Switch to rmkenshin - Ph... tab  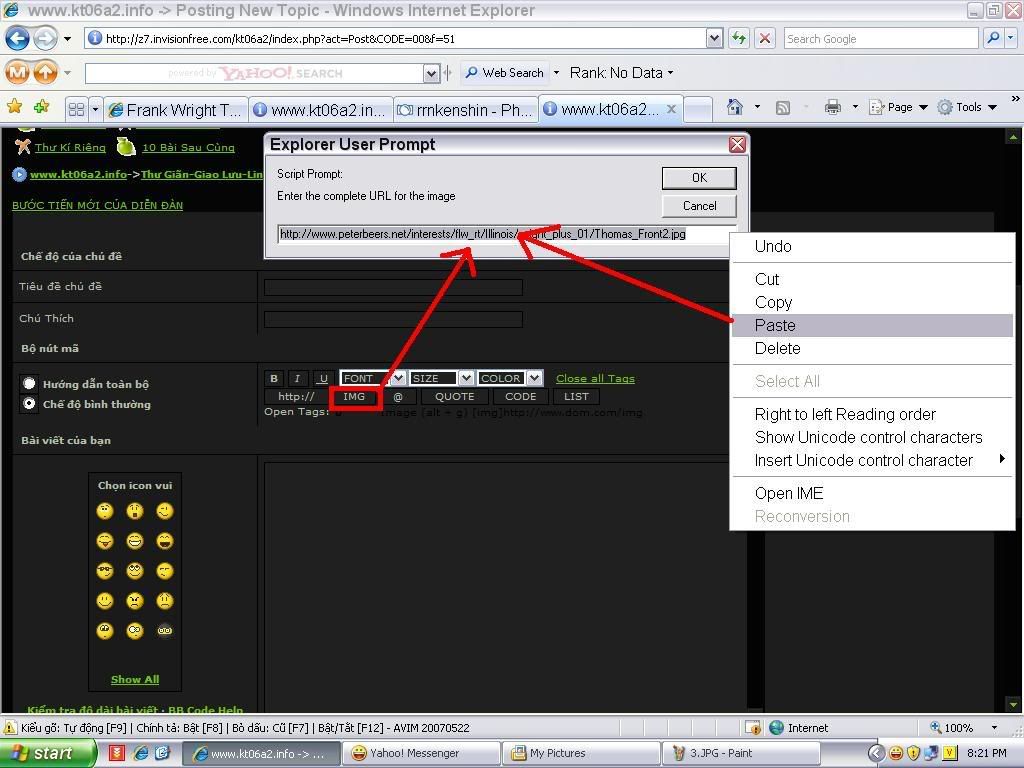[466, 110]
